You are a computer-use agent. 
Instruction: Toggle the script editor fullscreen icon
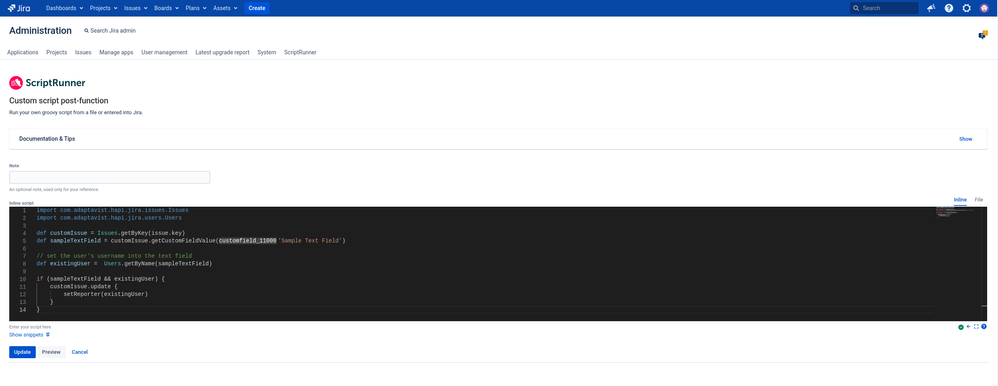tap(976, 326)
